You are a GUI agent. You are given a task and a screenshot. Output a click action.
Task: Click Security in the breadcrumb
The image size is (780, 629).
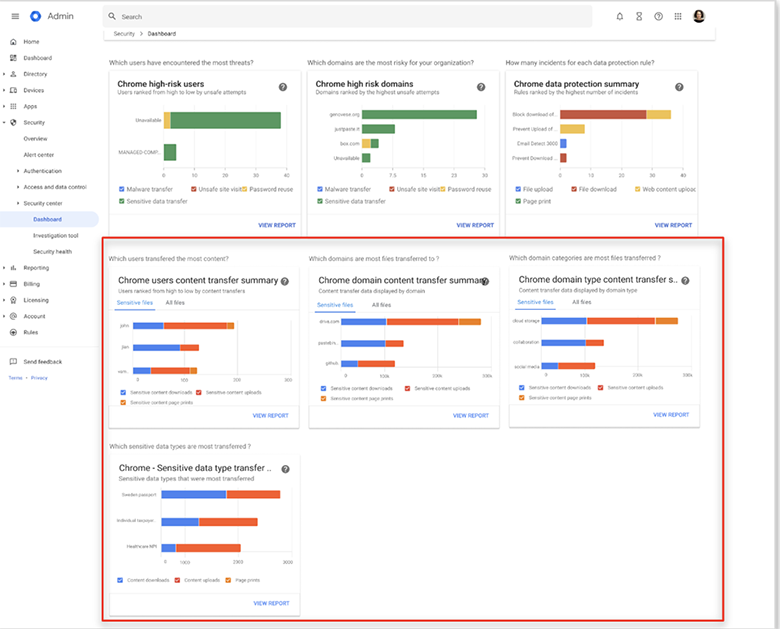coord(124,34)
